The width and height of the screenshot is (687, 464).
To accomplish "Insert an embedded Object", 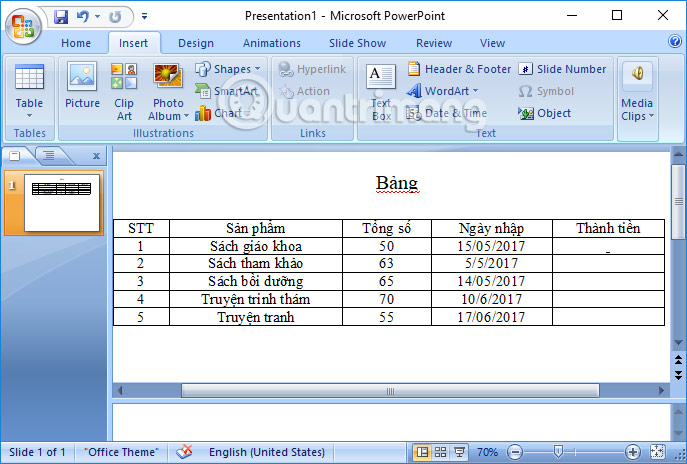I will (x=545, y=113).
